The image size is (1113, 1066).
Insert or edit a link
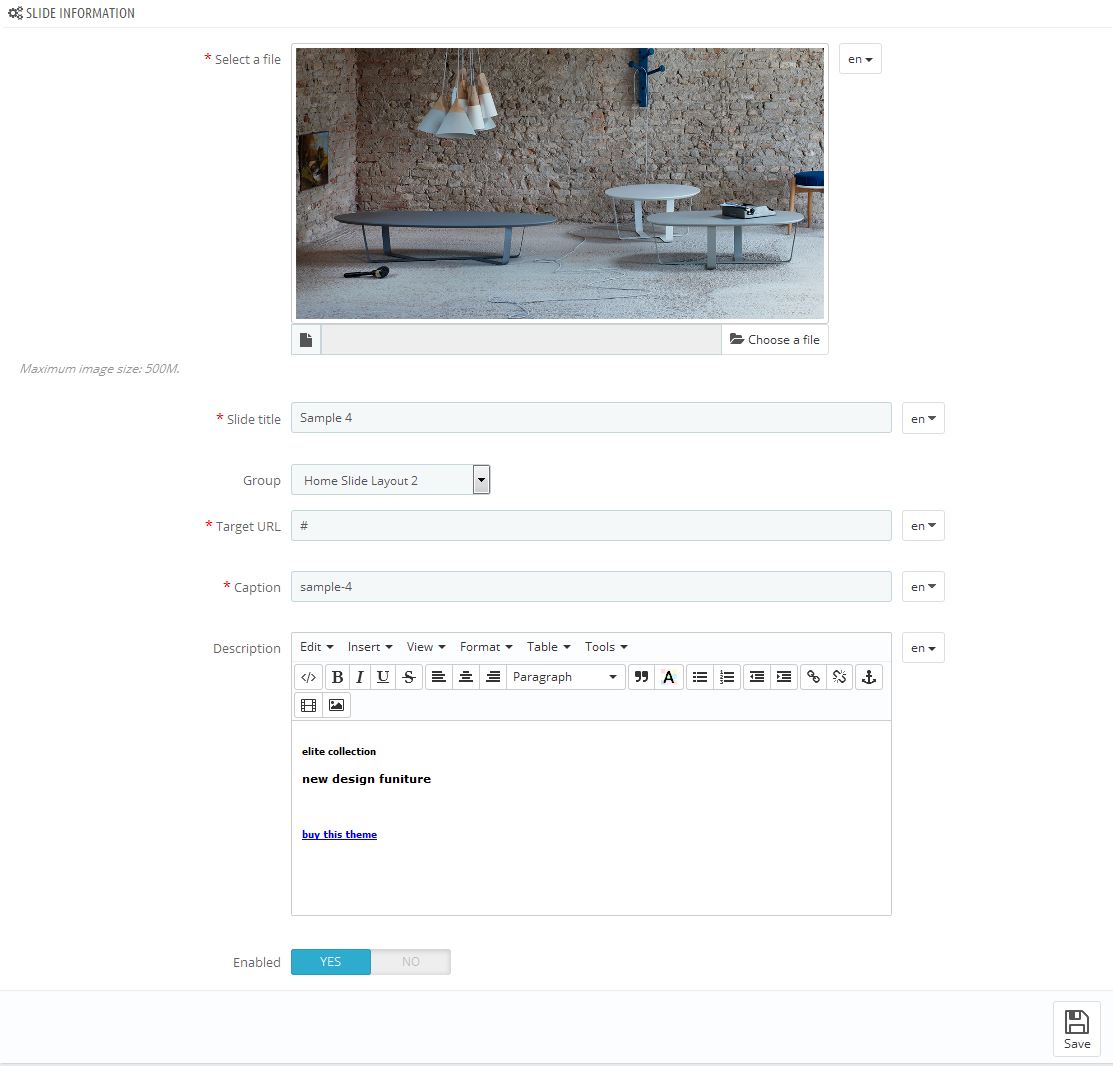coord(813,677)
